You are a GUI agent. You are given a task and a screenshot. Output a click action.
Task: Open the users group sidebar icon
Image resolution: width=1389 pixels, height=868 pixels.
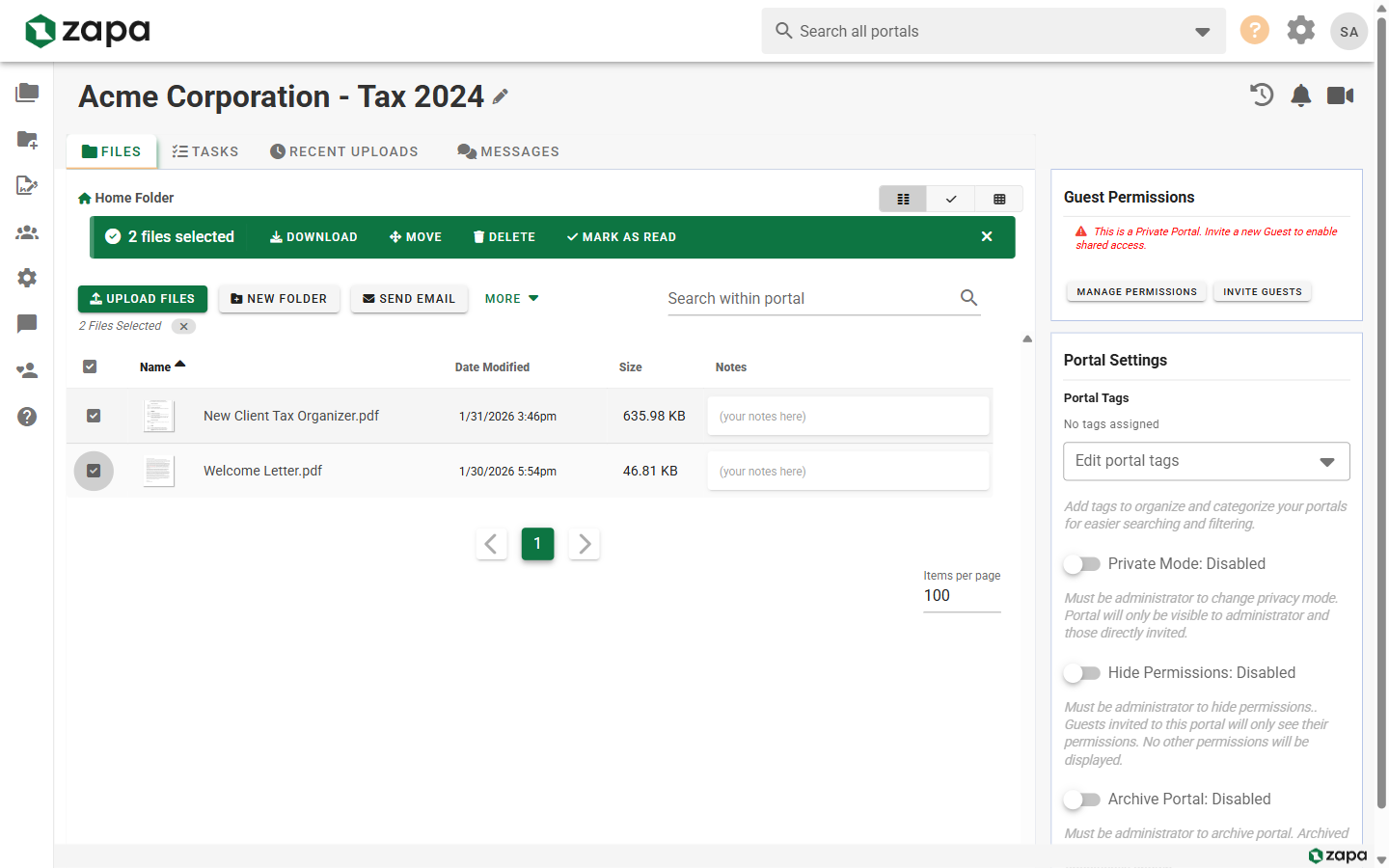(x=27, y=231)
